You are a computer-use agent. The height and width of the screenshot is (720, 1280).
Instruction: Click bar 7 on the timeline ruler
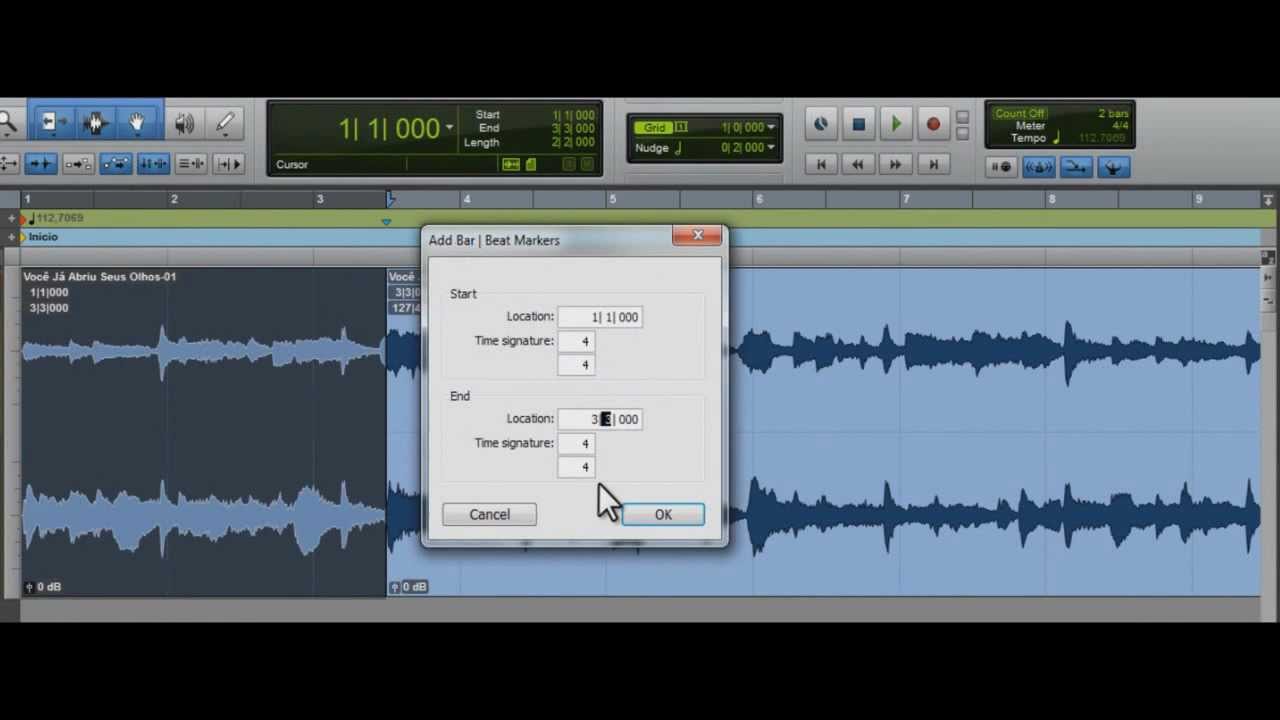(x=905, y=199)
